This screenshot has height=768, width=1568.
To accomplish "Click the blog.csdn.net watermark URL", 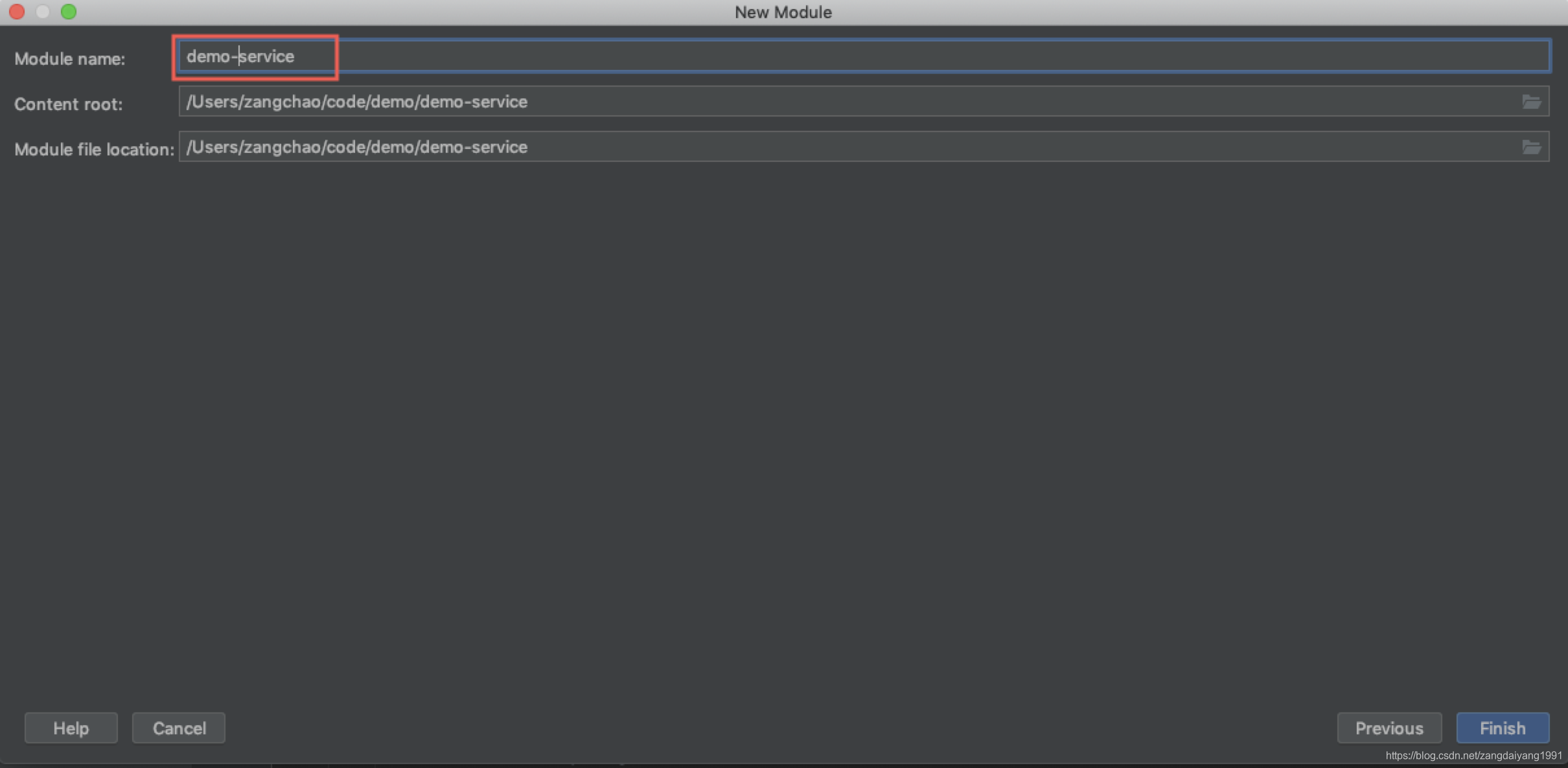I will click(1473, 756).
